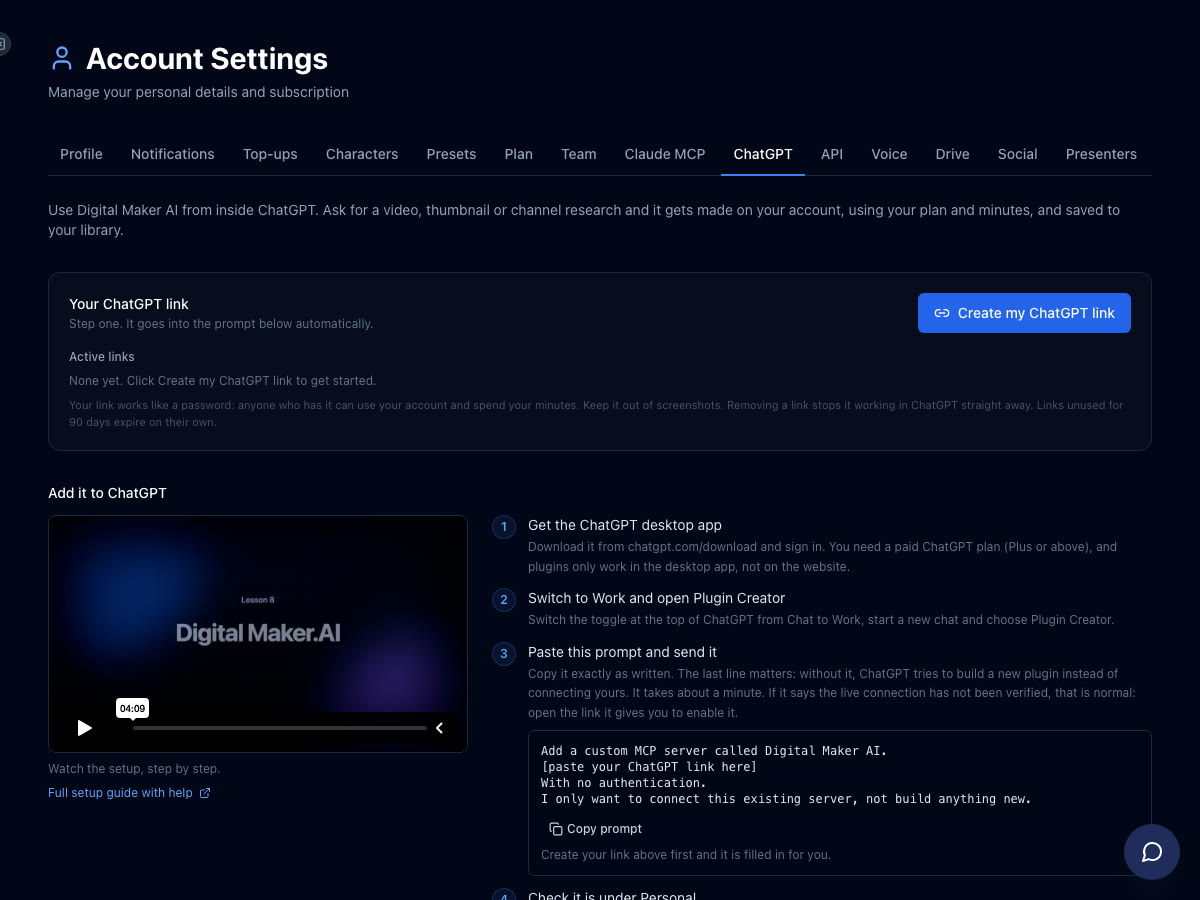Click 'Switch to Work and open Plugin Creator'

(x=657, y=598)
